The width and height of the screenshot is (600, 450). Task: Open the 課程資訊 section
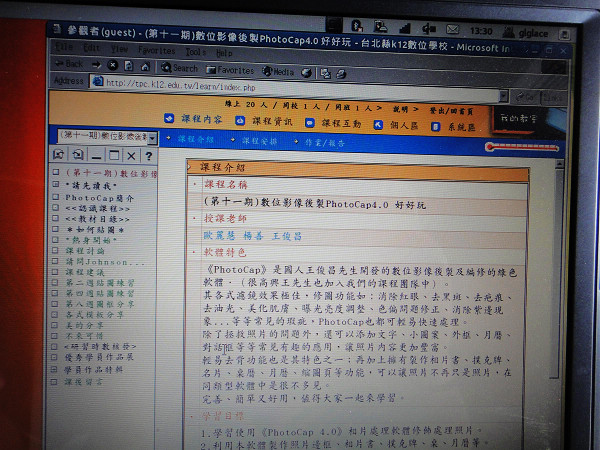coord(264,121)
